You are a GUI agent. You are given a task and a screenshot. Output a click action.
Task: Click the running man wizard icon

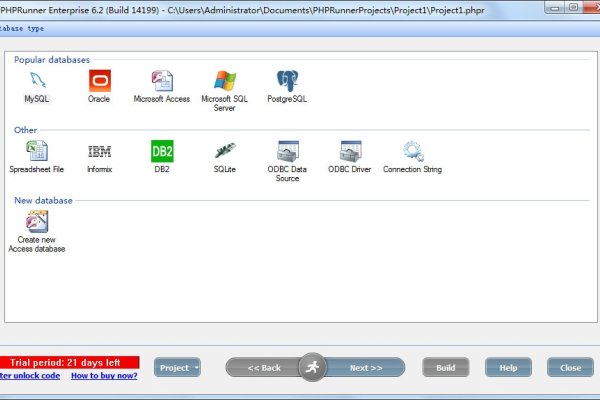pyautogui.click(x=313, y=367)
